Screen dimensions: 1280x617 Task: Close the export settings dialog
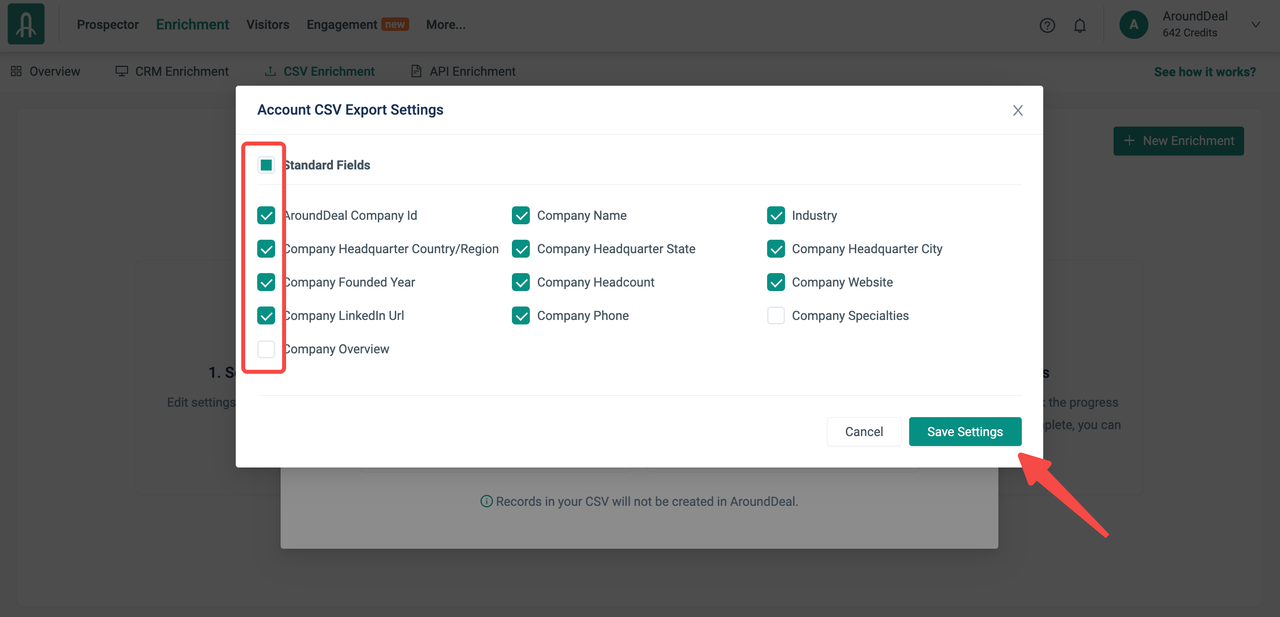[1018, 110]
